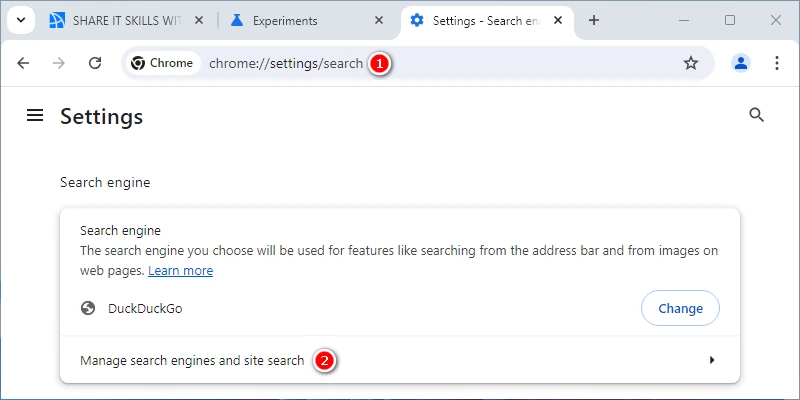
Task: Click the Settings page heading
Action: click(x=102, y=117)
